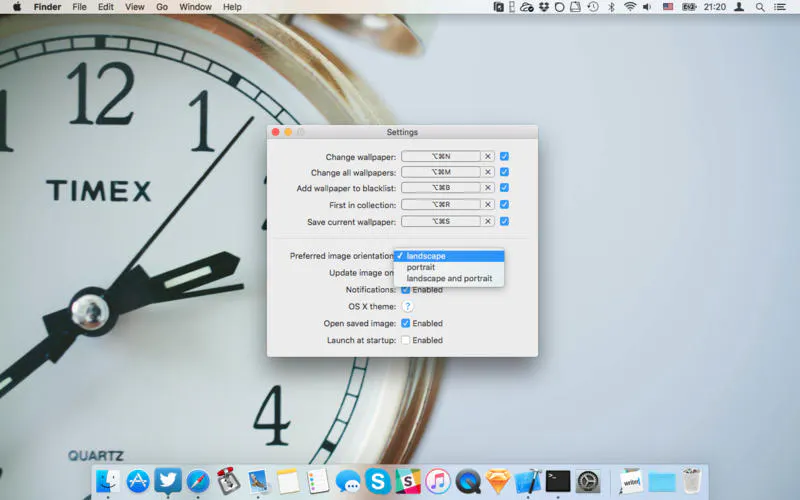Launch Slack from the Dock
Screen dimensions: 800x500
(408, 481)
